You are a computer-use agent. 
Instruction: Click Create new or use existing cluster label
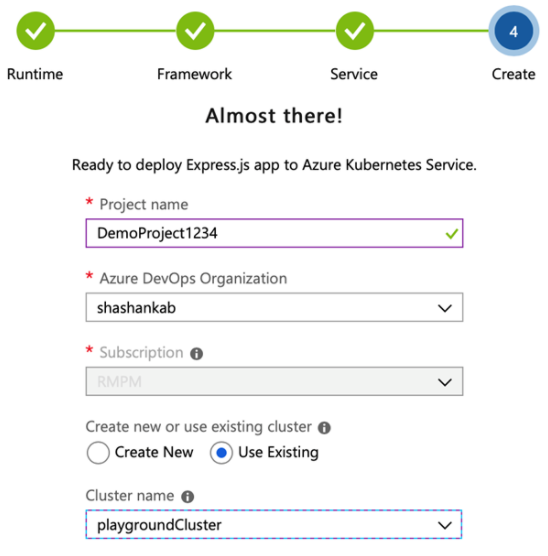tap(199, 427)
